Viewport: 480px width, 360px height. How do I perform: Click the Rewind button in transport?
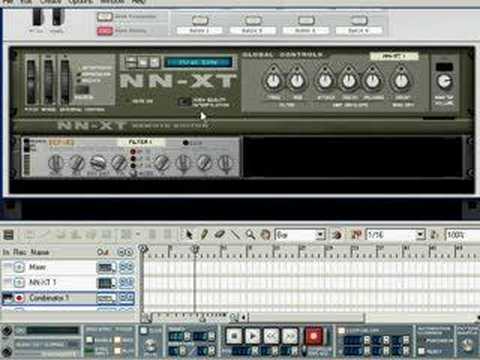pos(271,336)
